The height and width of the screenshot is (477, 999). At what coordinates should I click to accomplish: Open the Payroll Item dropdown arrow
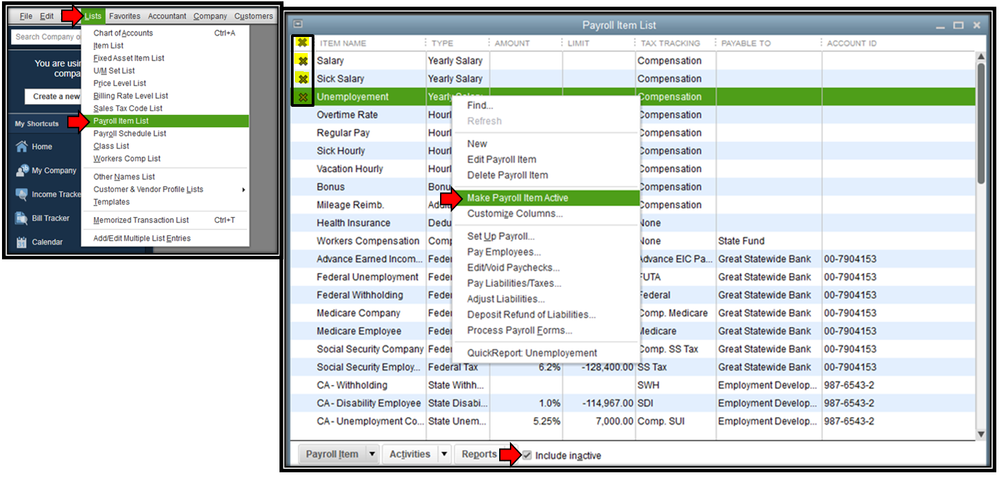click(x=372, y=454)
